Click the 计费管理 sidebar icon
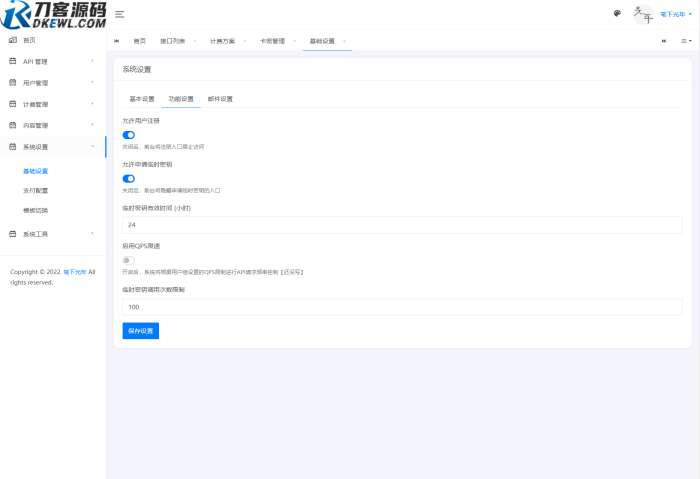 pos(13,104)
